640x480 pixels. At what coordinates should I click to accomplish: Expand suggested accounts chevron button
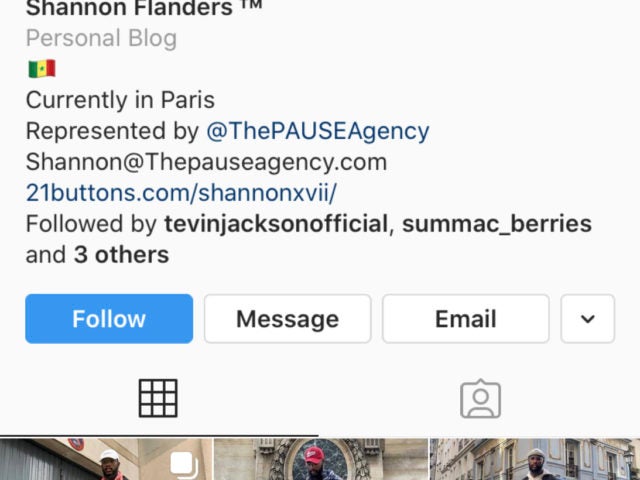pyautogui.click(x=587, y=319)
